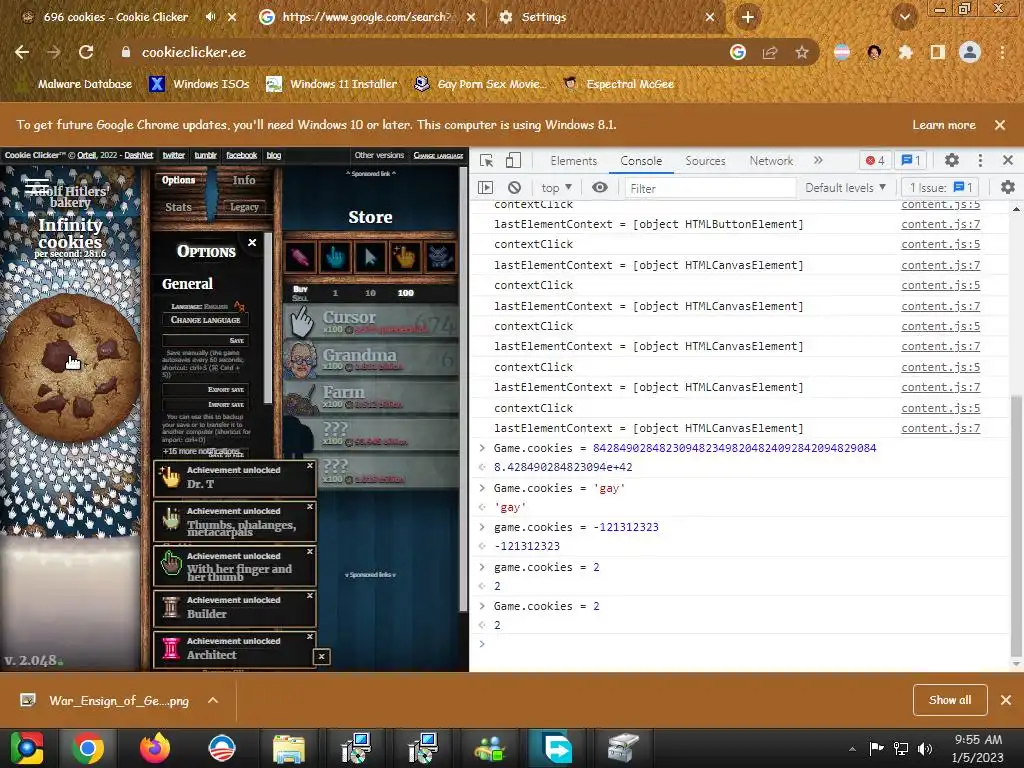The height and width of the screenshot is (768, 1024).
Task: Select buy amount 1 in store
Action: tap(335, 293)
